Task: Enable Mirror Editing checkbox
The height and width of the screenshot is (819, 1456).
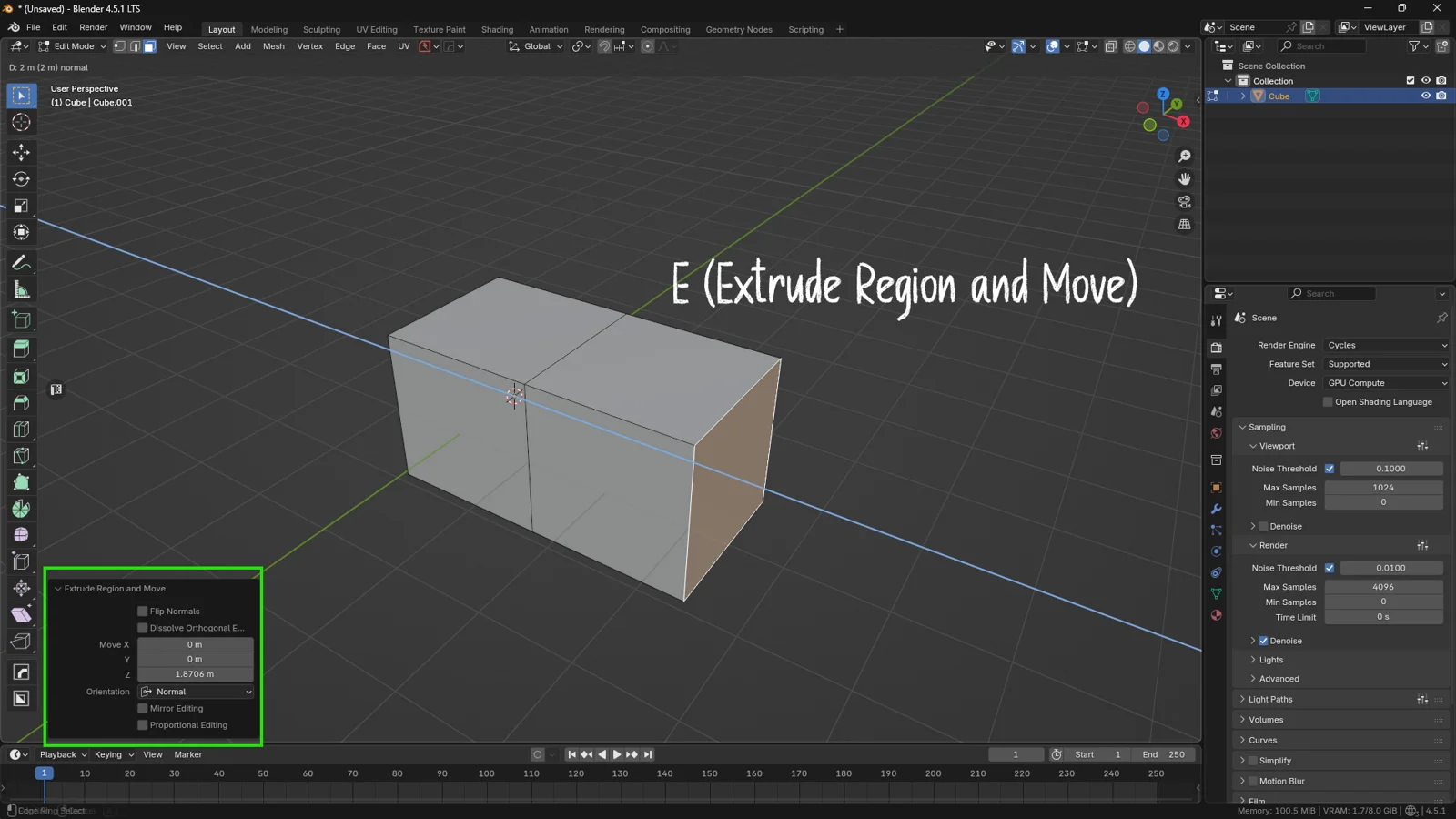Action: [x=143, y=708]
